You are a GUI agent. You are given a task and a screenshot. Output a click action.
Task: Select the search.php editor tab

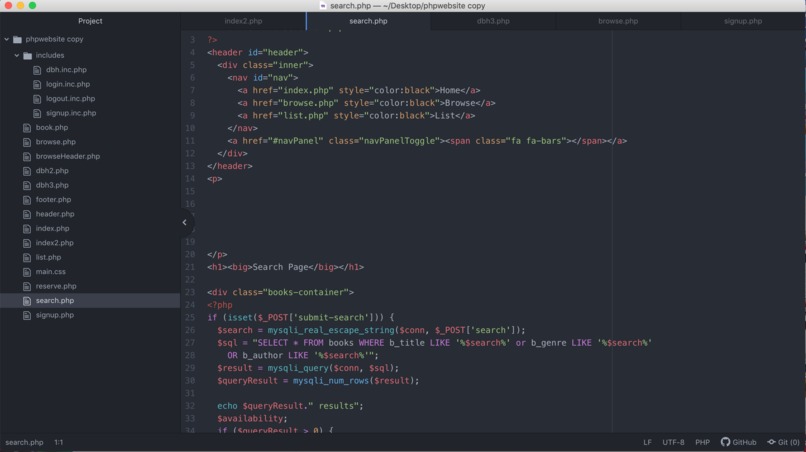tap(369, 21)
